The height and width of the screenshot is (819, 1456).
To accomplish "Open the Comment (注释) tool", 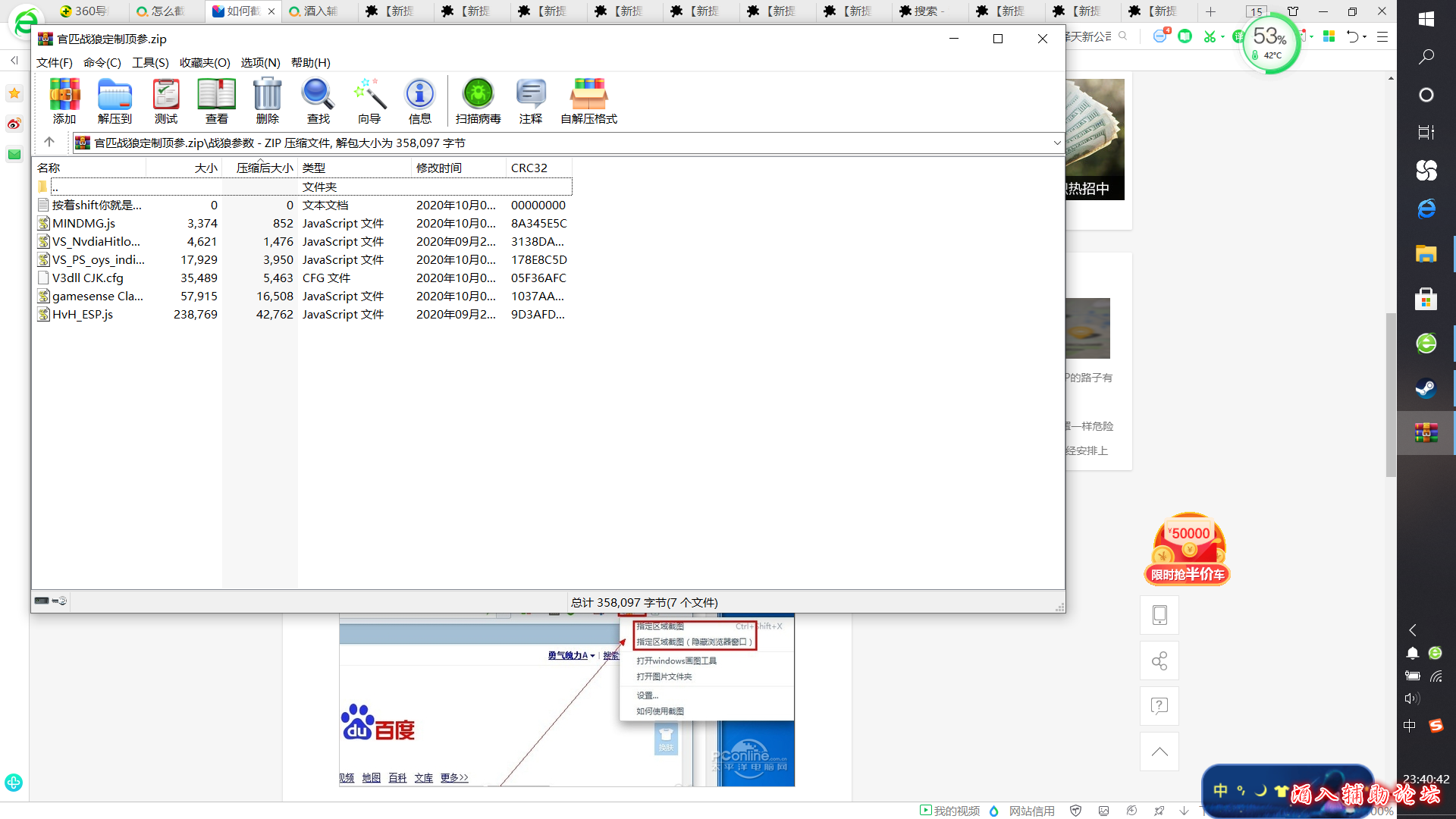I will tap(531, 101).
